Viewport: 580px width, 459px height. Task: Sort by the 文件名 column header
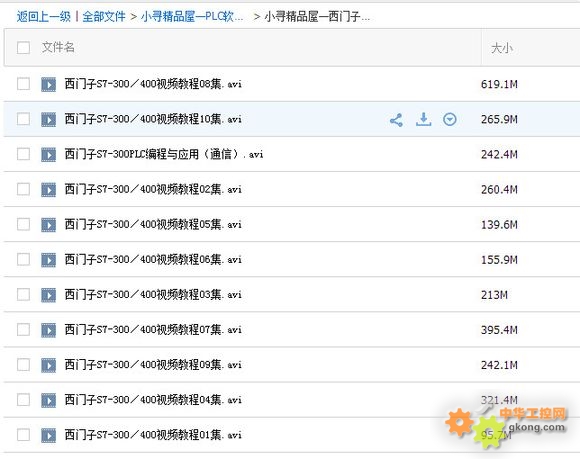[58, 47]
